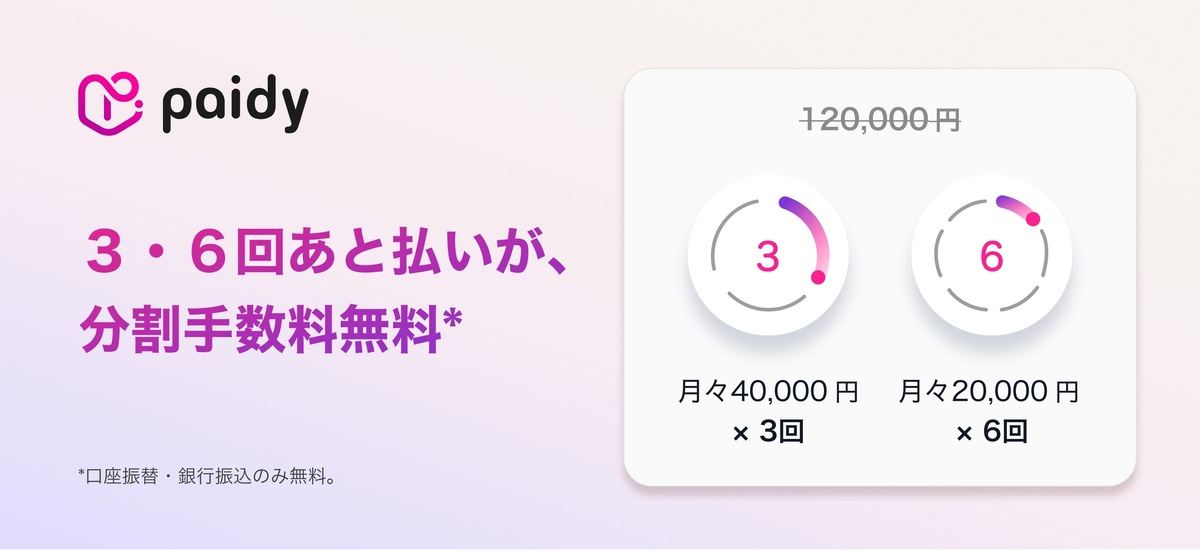Click the 月々20,000 円 monthly amount

point(989,391)
